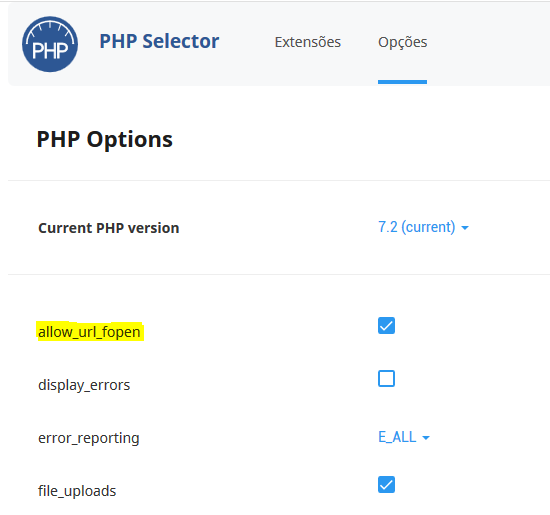The image size is (550, 515).
Task: Open the 7.2 (current) version dropdown
Action: 423,227
